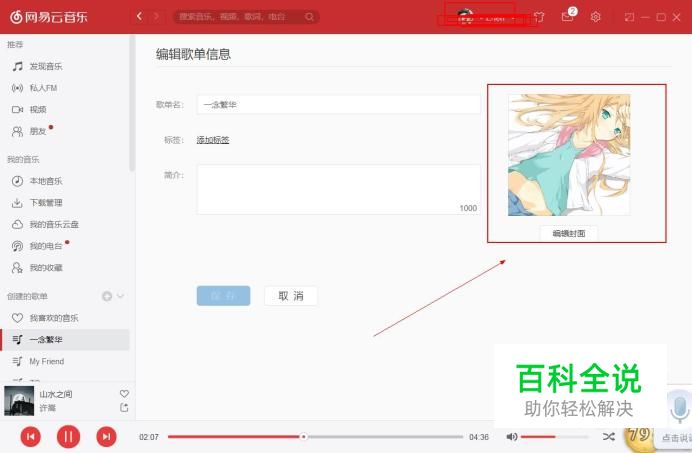This screenshot has height=453, width=692.
Task: Click the 编辑封面 button
Action: tap(569, 234)
